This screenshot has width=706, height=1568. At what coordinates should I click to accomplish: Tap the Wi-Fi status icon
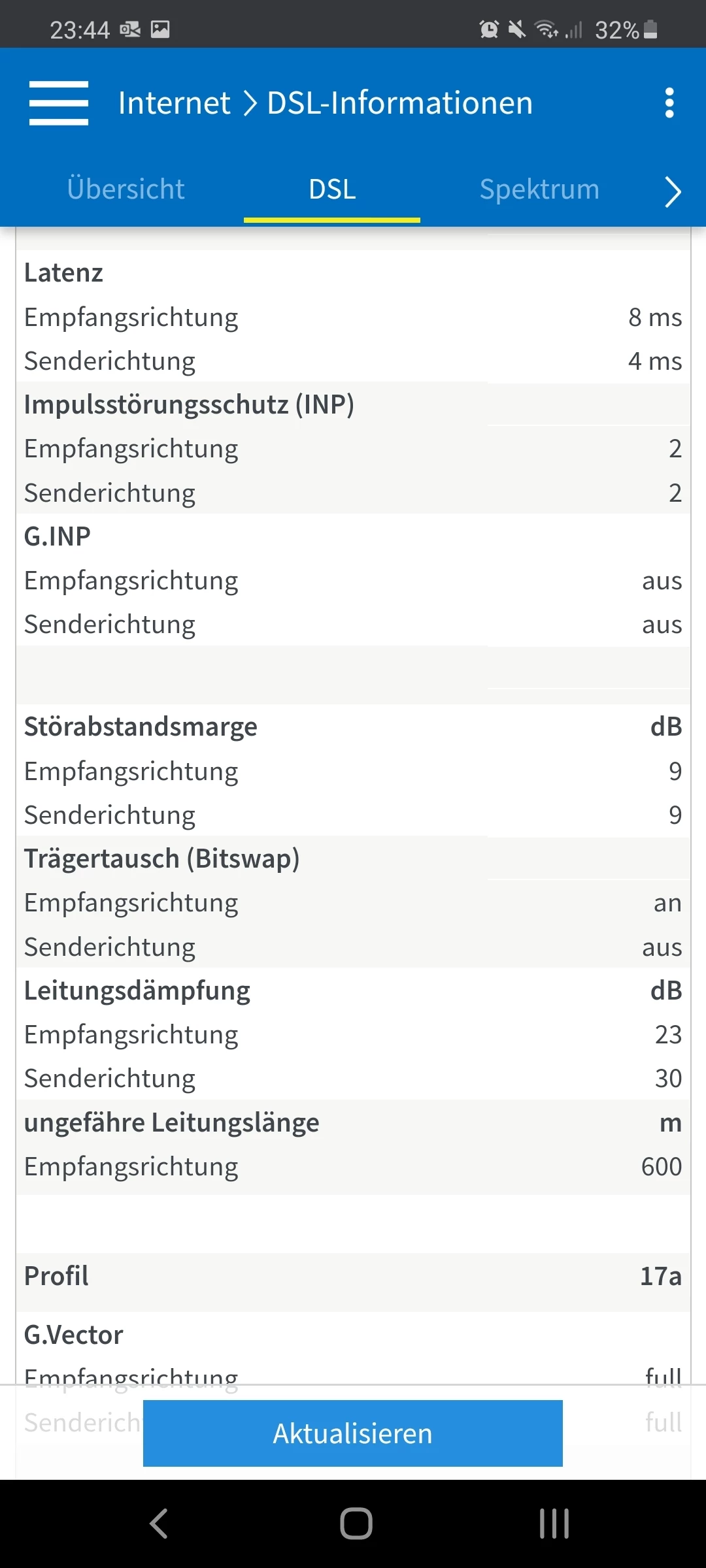click(545, 29)
